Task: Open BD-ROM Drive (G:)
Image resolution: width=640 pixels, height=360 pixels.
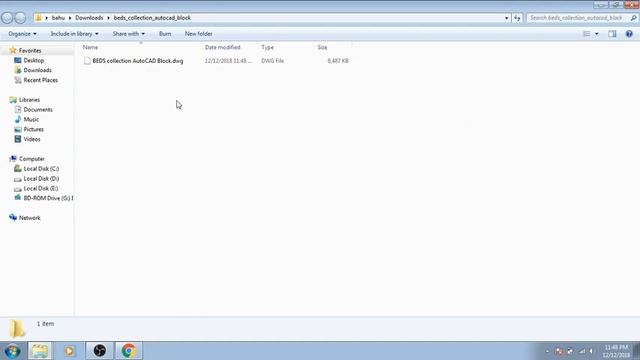Action: [48, 198]
